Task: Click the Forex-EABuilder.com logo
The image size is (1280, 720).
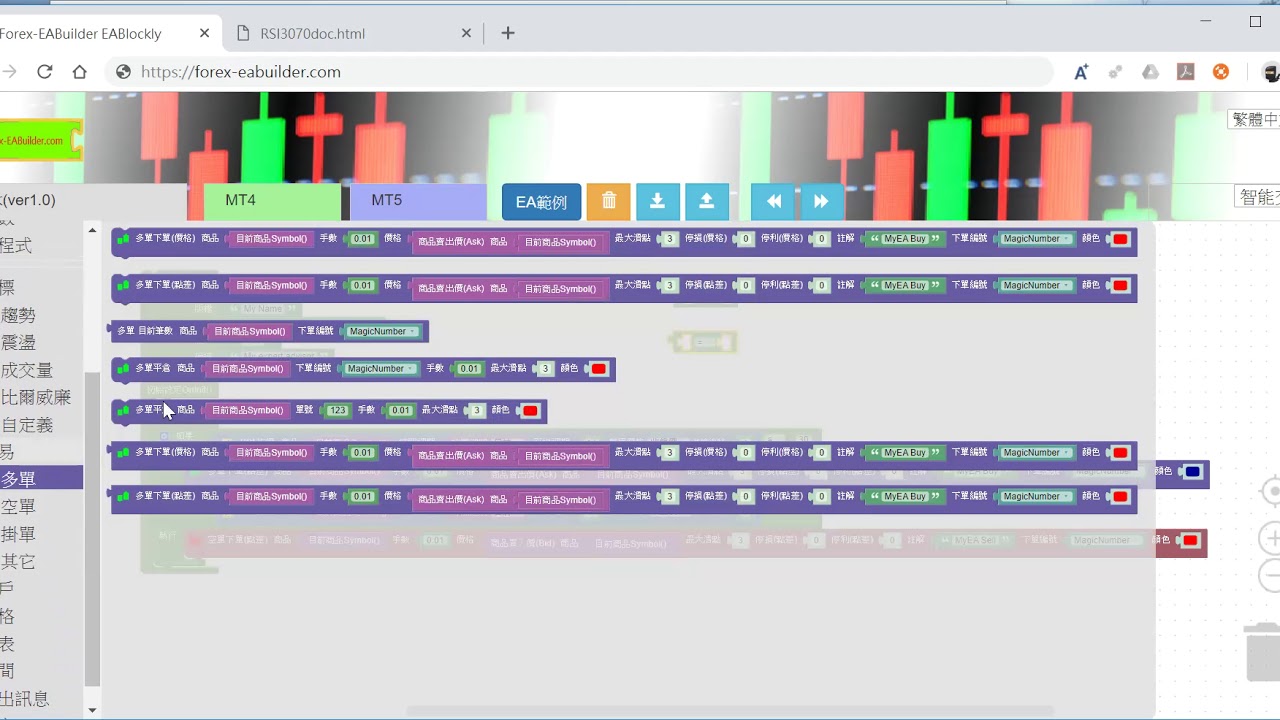Action: click(x=40, y=140)
